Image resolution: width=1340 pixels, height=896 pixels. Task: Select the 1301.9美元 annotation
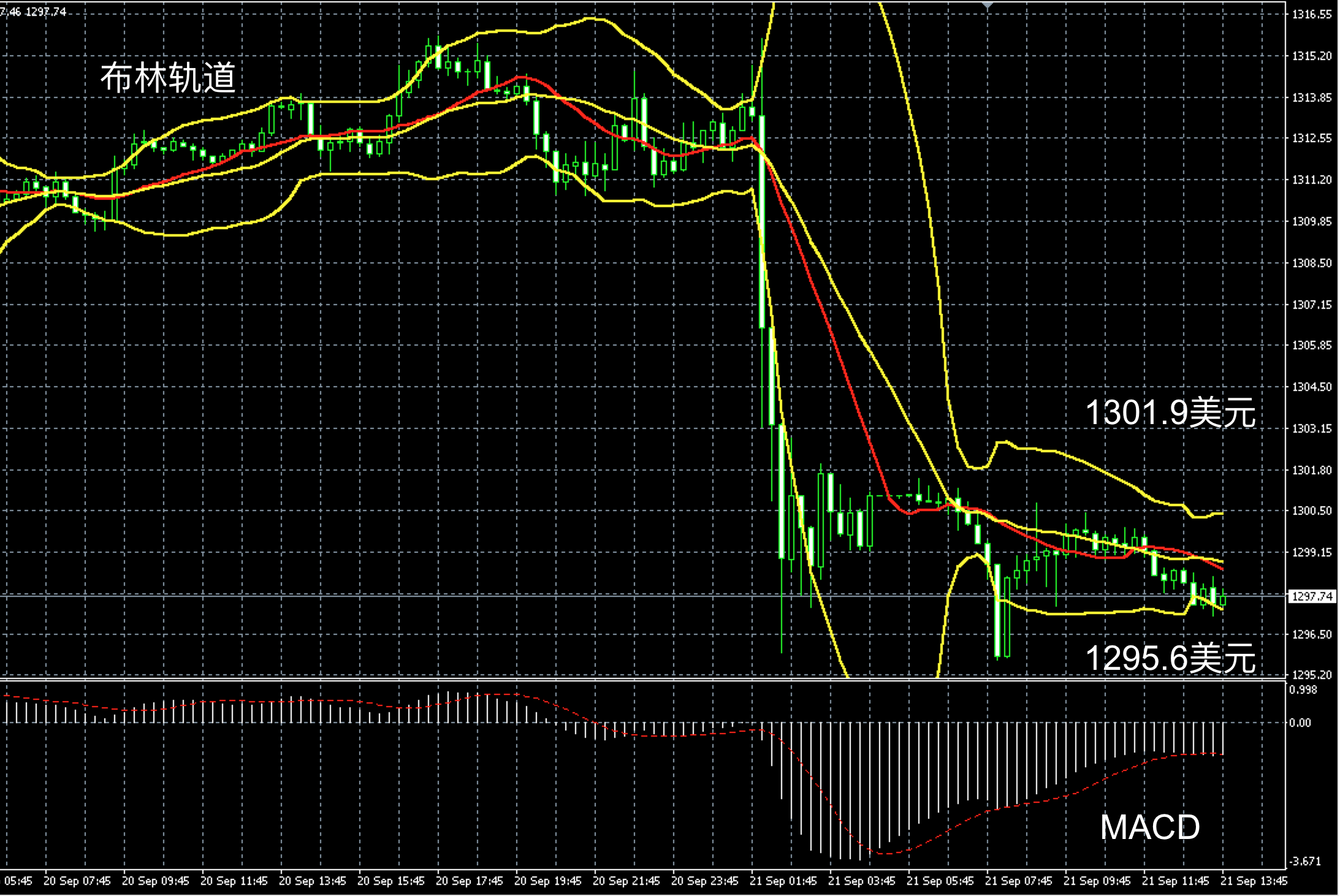click(x=1170, y=412)
